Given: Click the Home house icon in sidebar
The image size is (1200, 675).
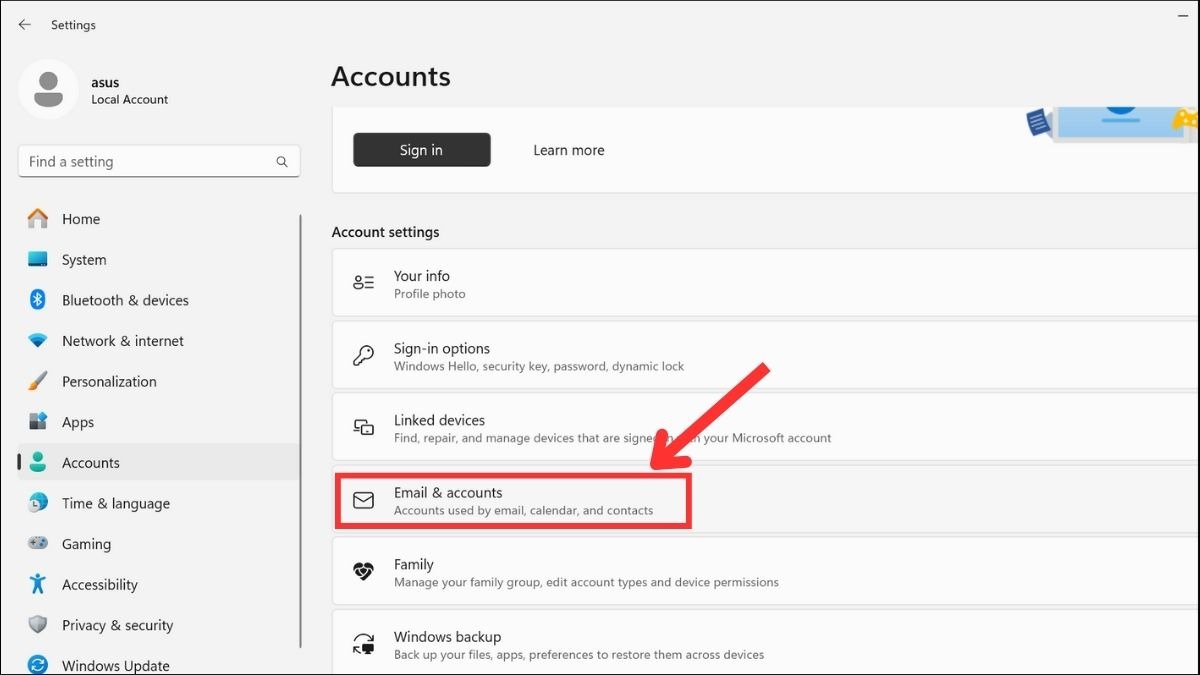Looking at the screenshot, I should pyautogui.click(x=38, y=219).
